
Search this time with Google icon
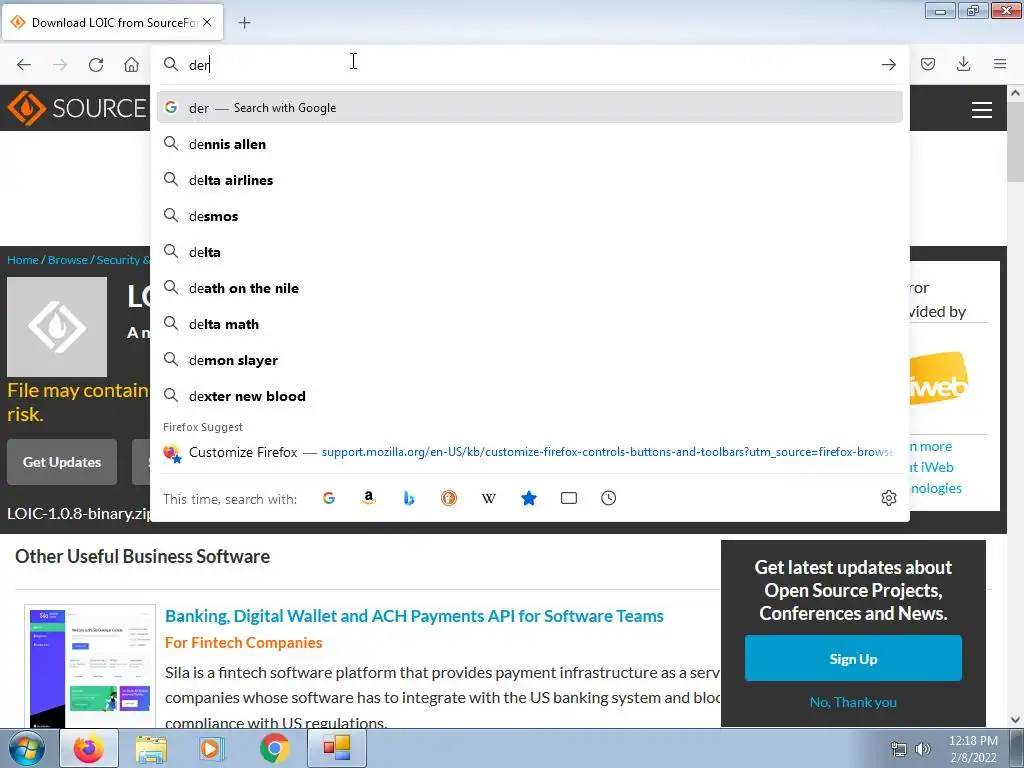click(329, 498)
